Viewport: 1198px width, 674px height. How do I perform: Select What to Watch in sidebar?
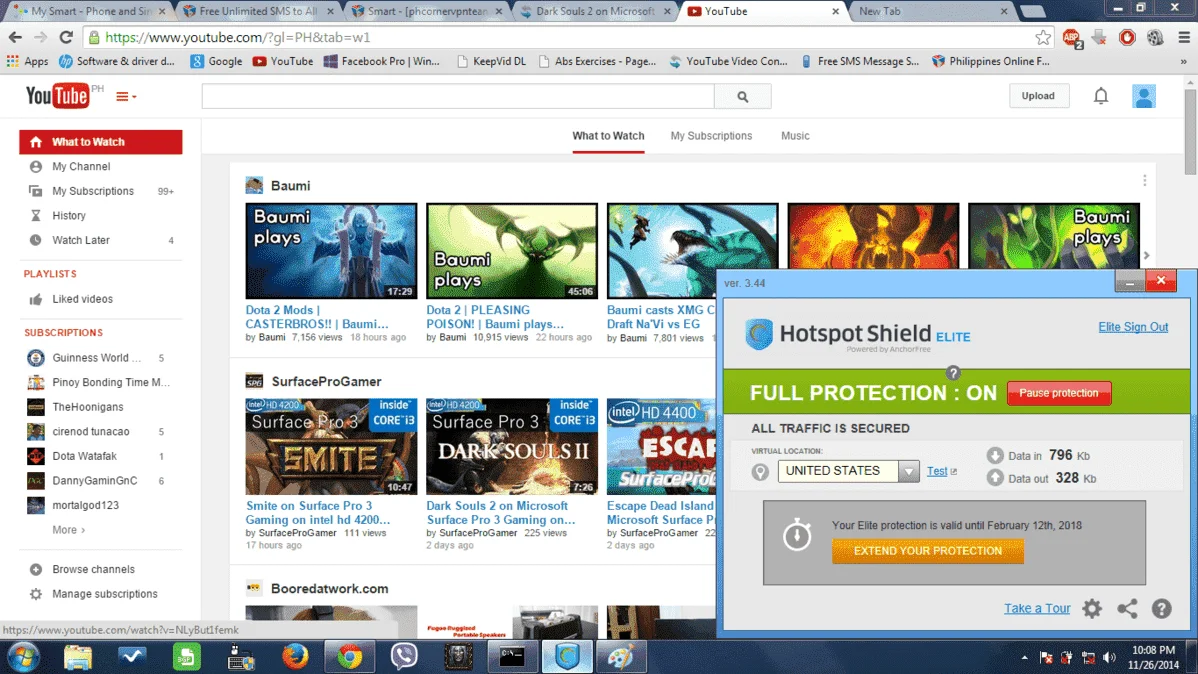click(x=101, y=142)
